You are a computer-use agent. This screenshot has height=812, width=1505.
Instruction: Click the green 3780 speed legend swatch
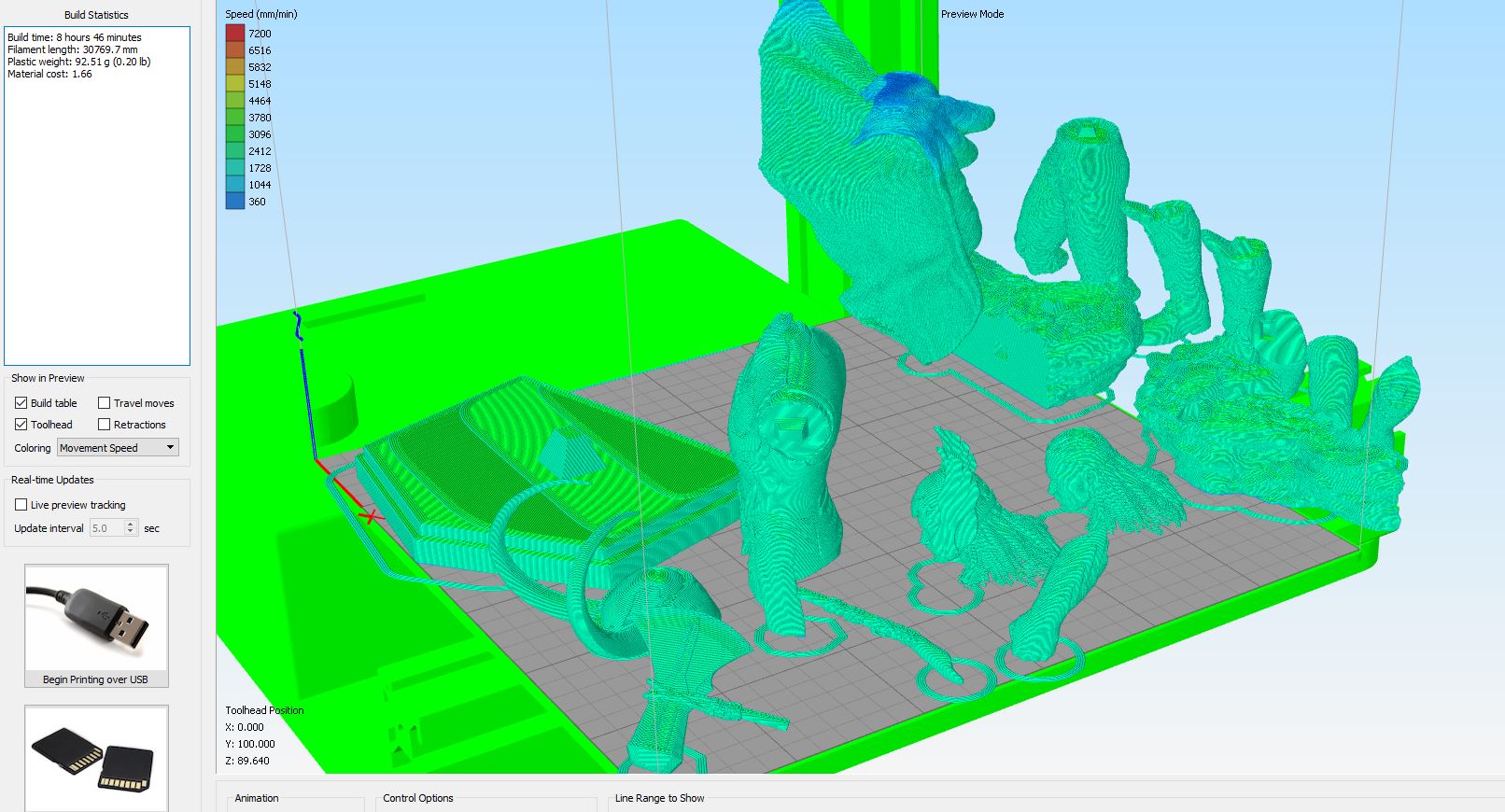(x=235, y=118)
